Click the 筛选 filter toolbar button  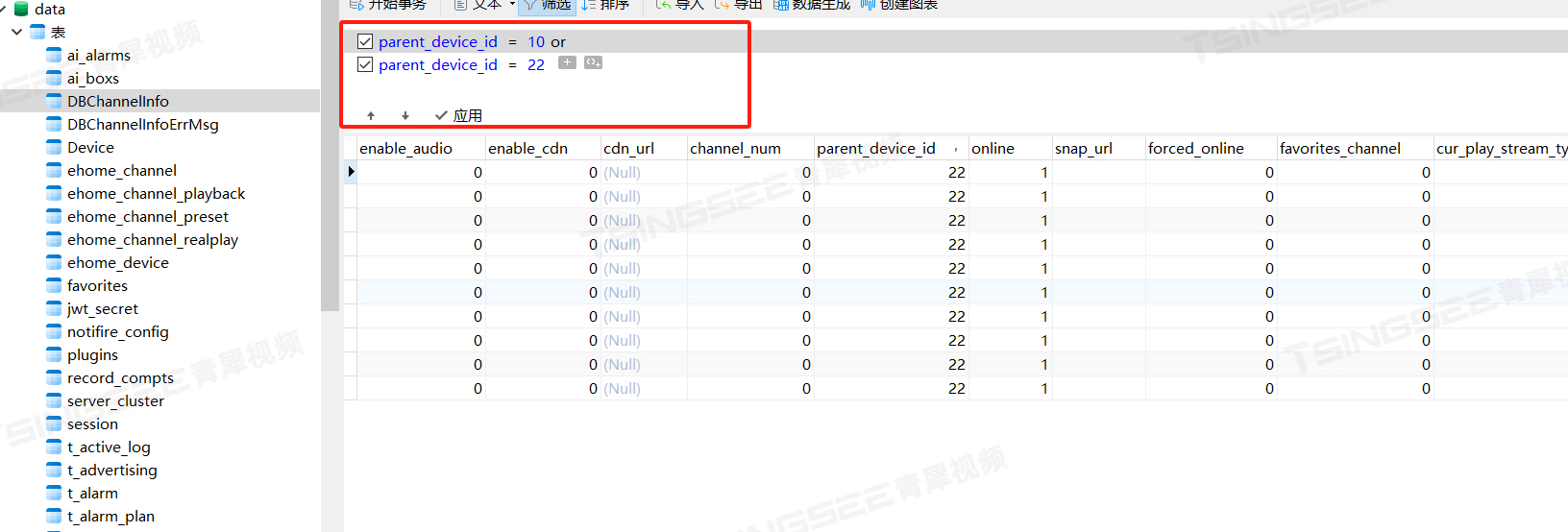coord(547,5)
